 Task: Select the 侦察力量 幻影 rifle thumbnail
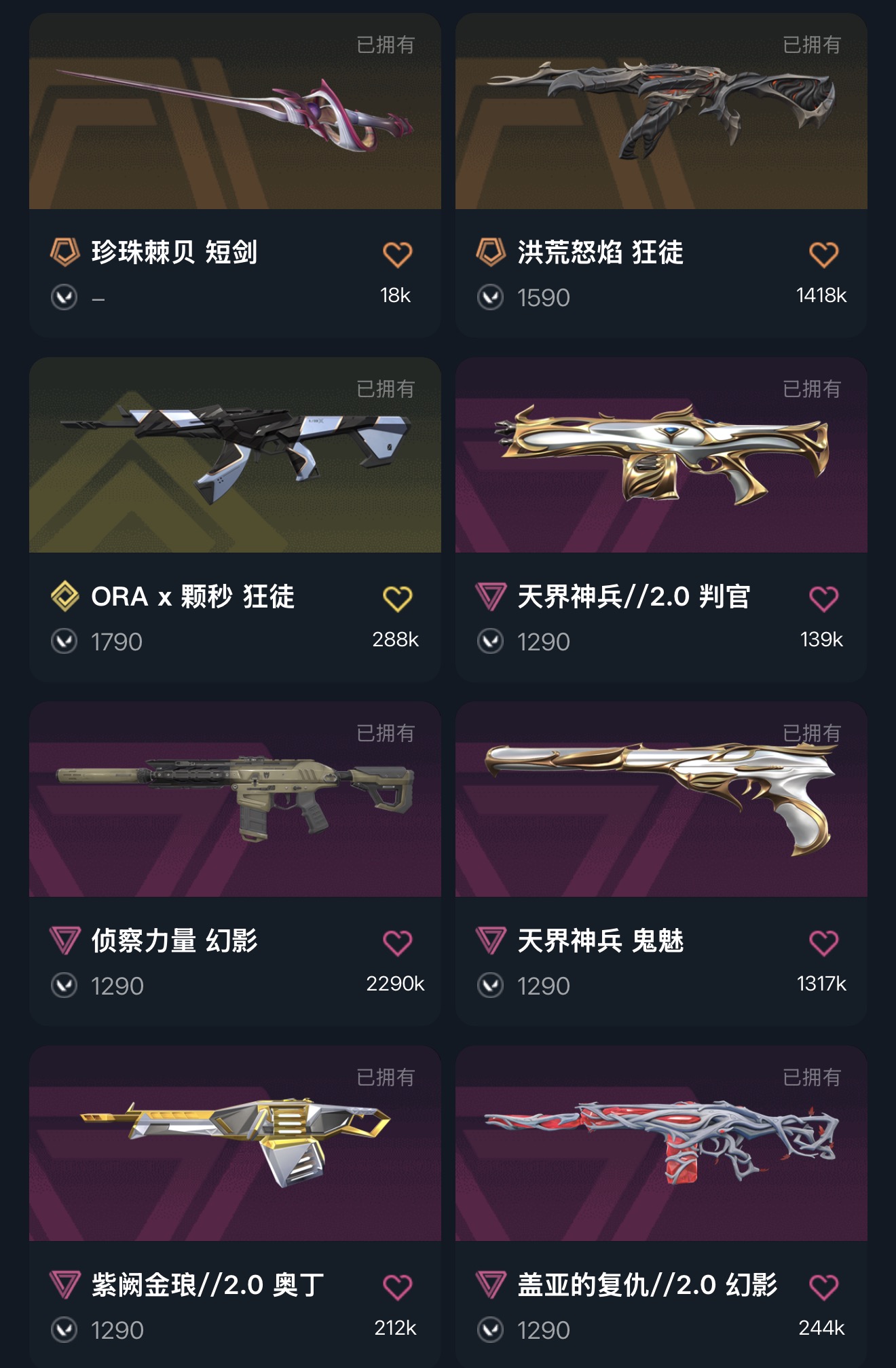click(235, 800)
